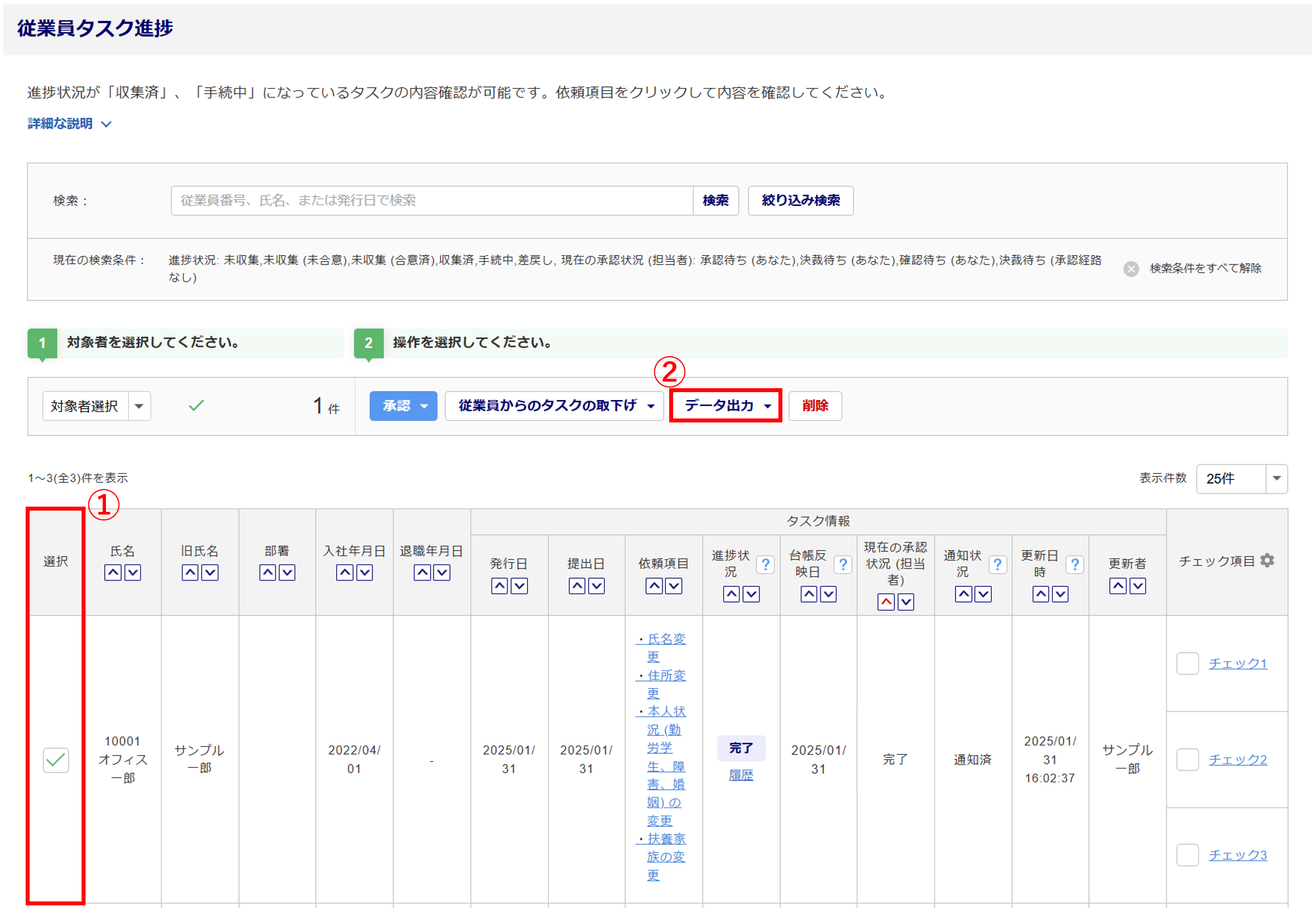Sort 発行日 column descending with down arrow
1316x908 pixels.
pos(519,586)
